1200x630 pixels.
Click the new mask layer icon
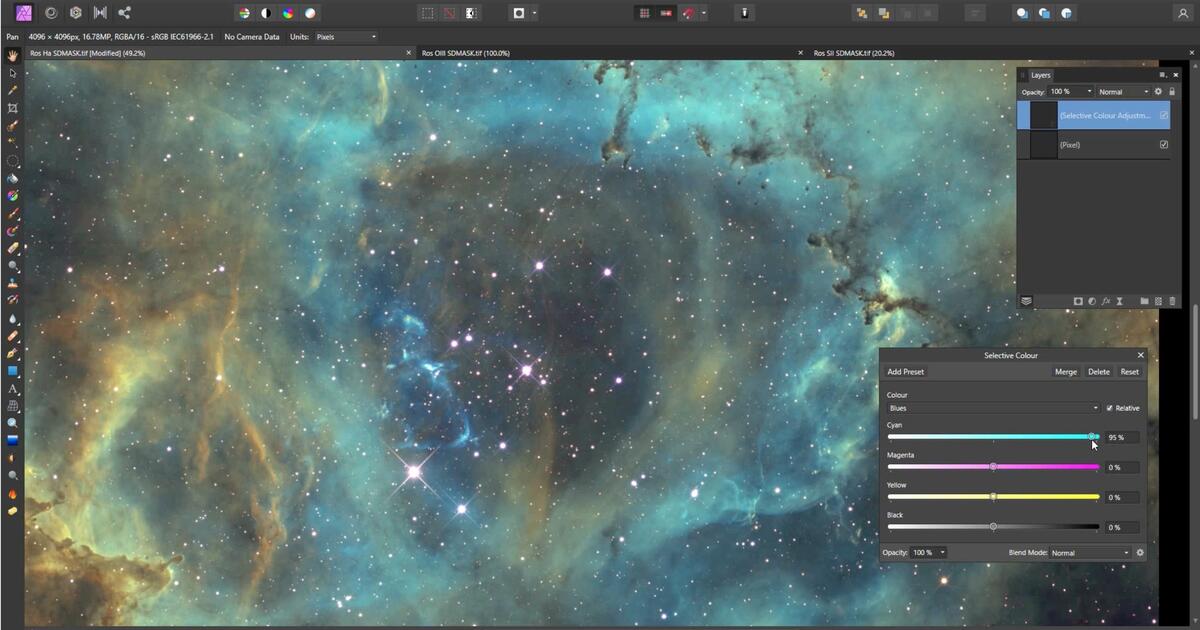click(1078, 301)
